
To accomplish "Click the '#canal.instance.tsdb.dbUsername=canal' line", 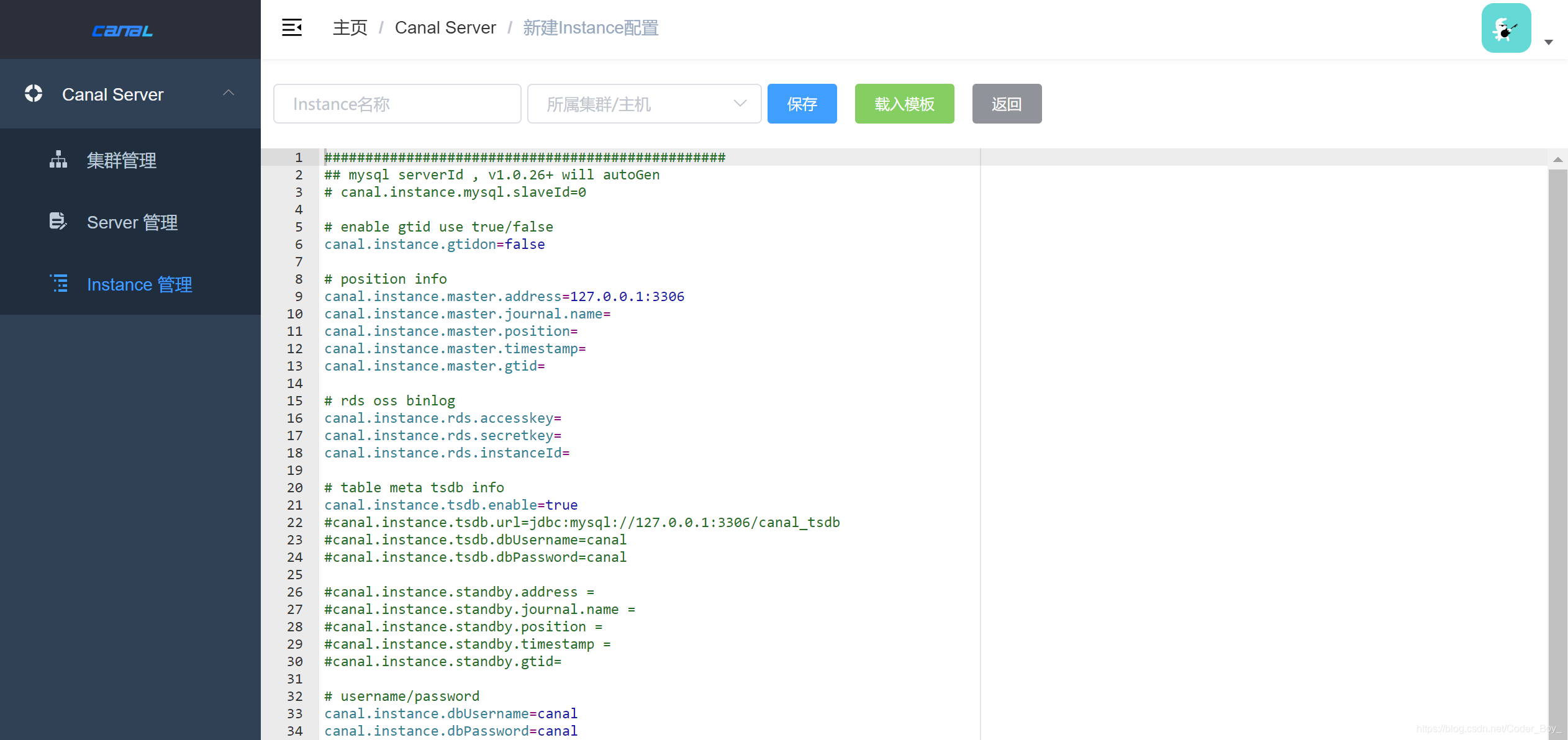I will [476, 539].
